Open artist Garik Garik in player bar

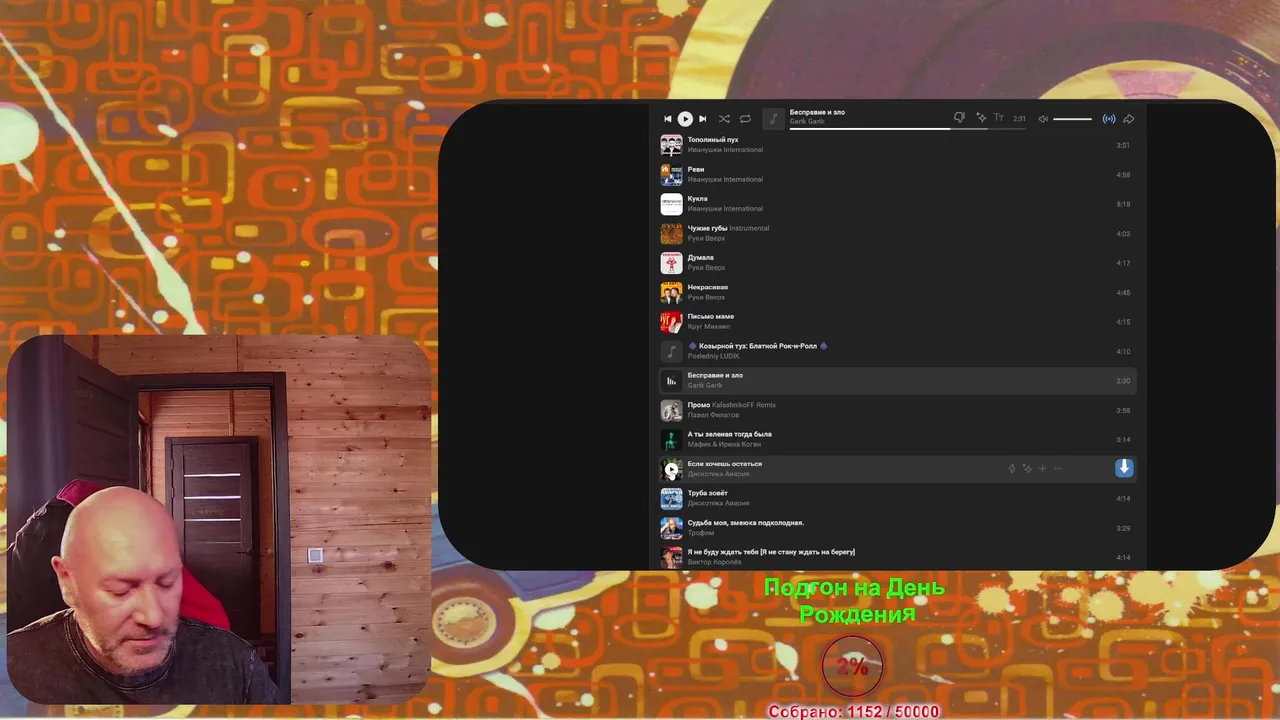coord(807,121)
